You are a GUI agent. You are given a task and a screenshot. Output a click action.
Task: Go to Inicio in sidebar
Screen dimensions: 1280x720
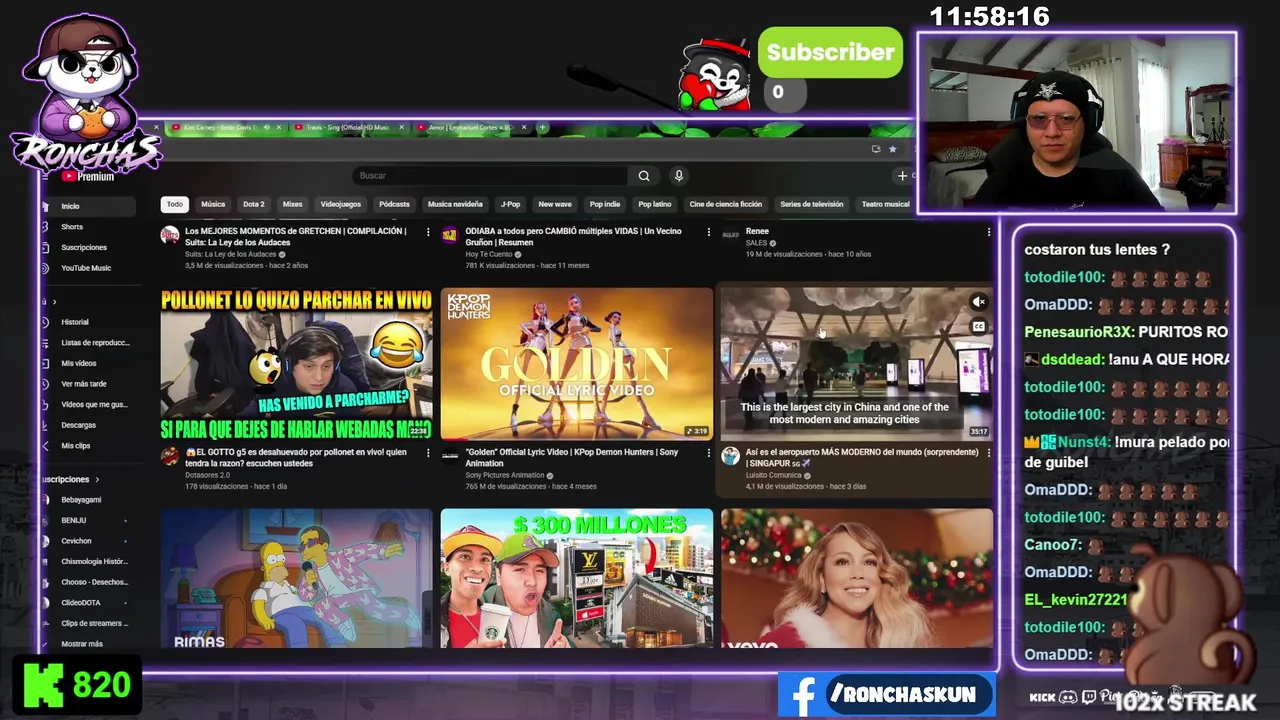(x=88, y=206)
